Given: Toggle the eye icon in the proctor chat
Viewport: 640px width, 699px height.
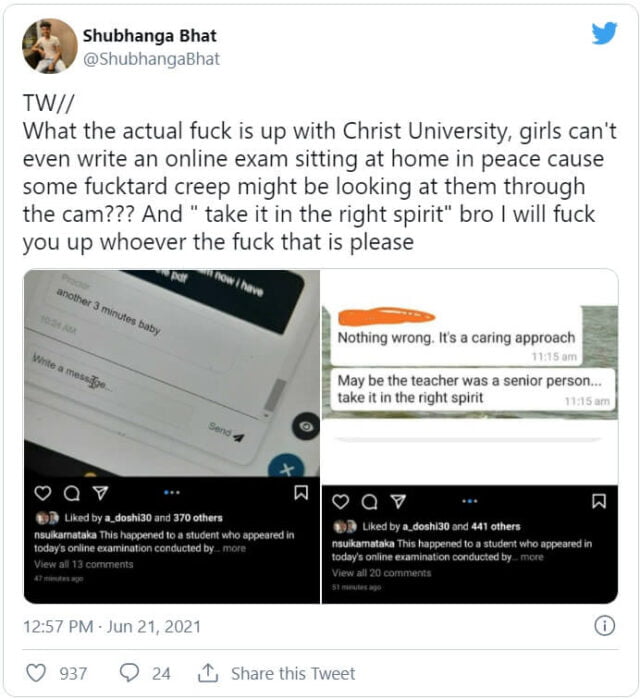Looking at the screenshot, I should coord(306,427).
